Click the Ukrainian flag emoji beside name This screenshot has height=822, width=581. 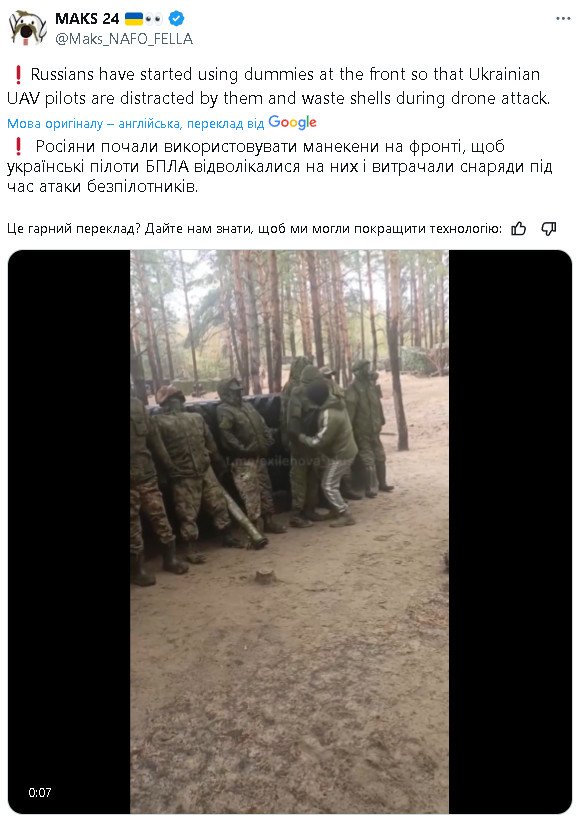pos(134,19)
